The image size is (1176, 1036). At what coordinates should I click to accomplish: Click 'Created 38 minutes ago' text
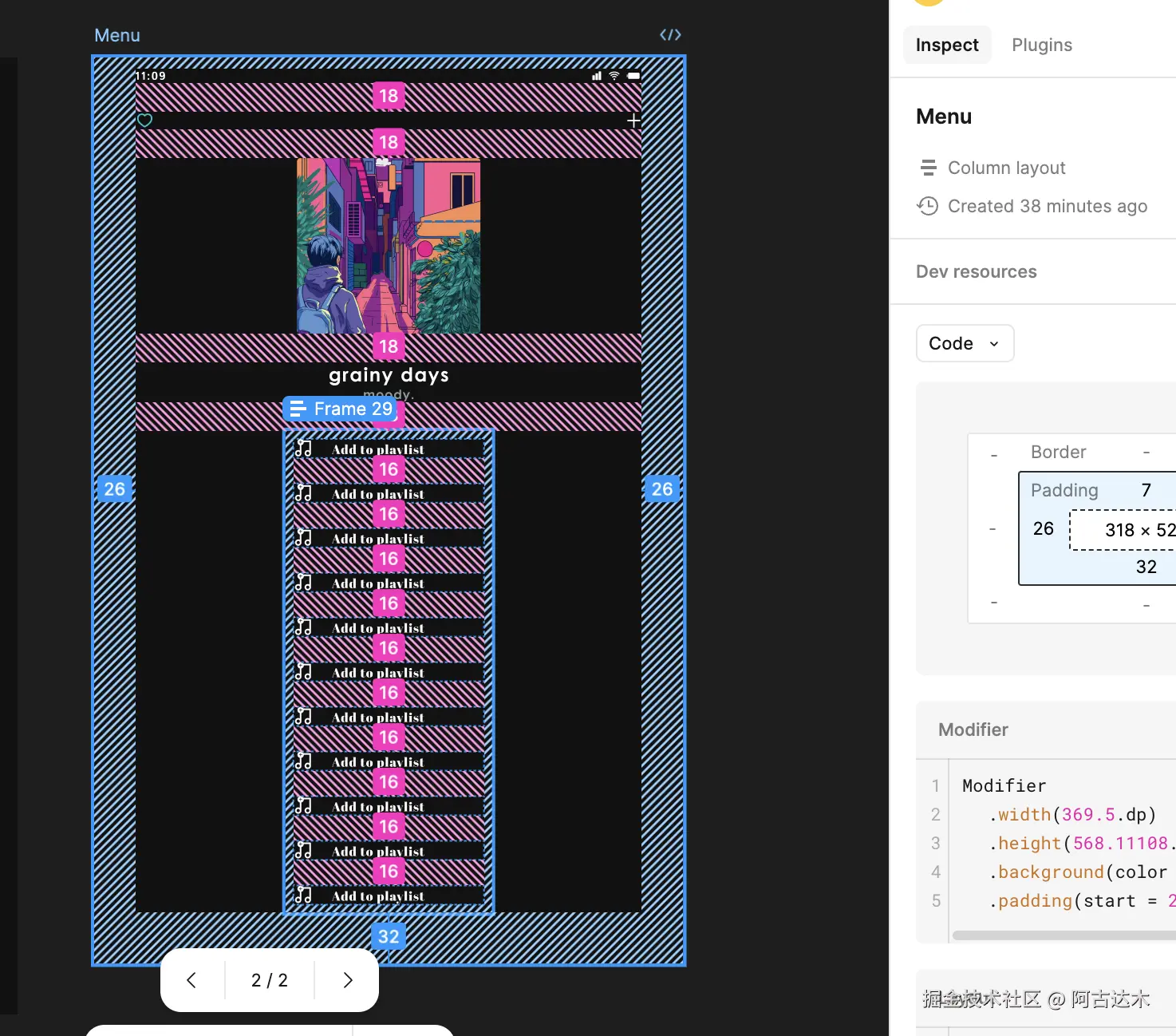pos(1048,206)
